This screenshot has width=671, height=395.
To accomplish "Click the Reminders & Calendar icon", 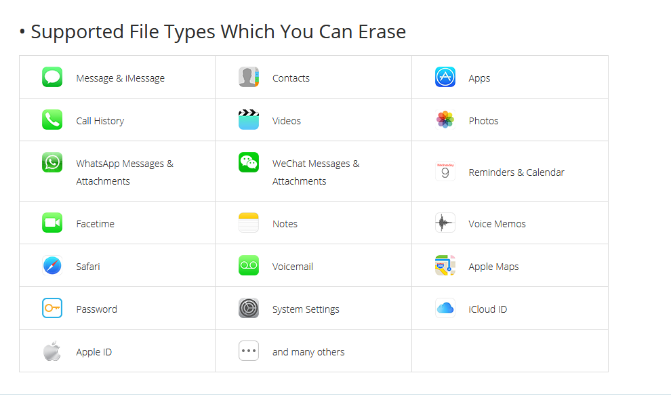I will tap(445, 171).
